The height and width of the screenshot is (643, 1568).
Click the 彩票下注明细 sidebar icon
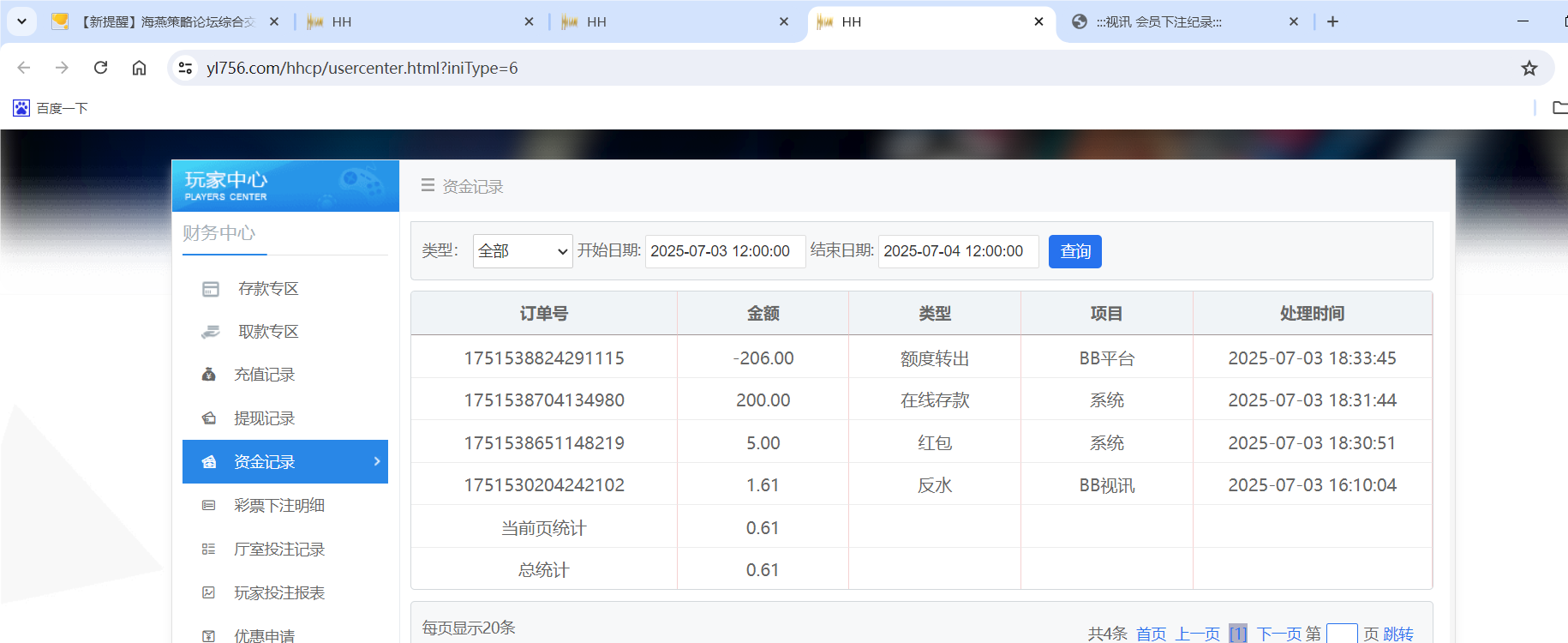click(208, 506)
